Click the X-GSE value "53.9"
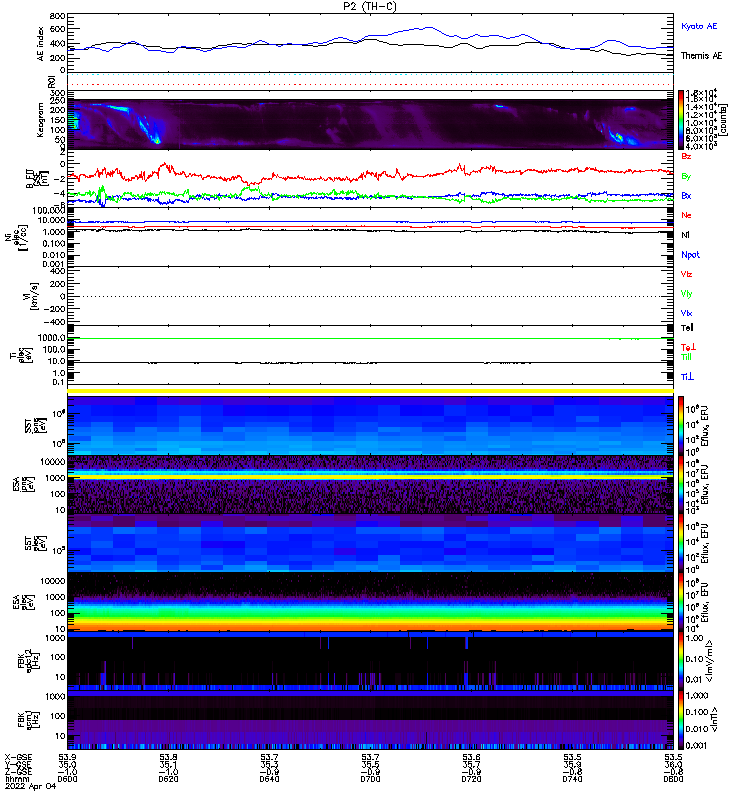750x800 pixels. 67,757
